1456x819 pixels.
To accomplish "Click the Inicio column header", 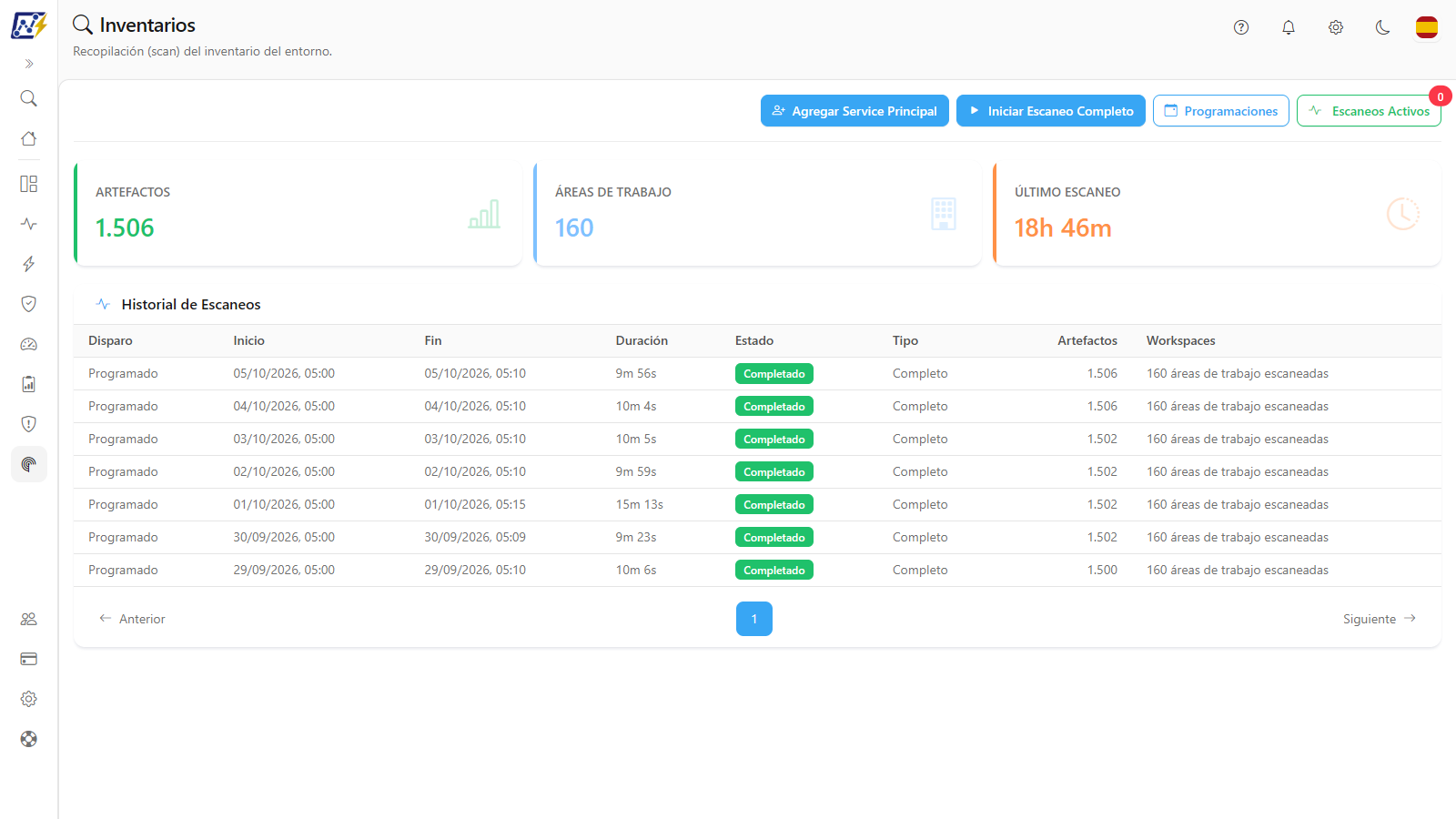I will tap(248, 340).
